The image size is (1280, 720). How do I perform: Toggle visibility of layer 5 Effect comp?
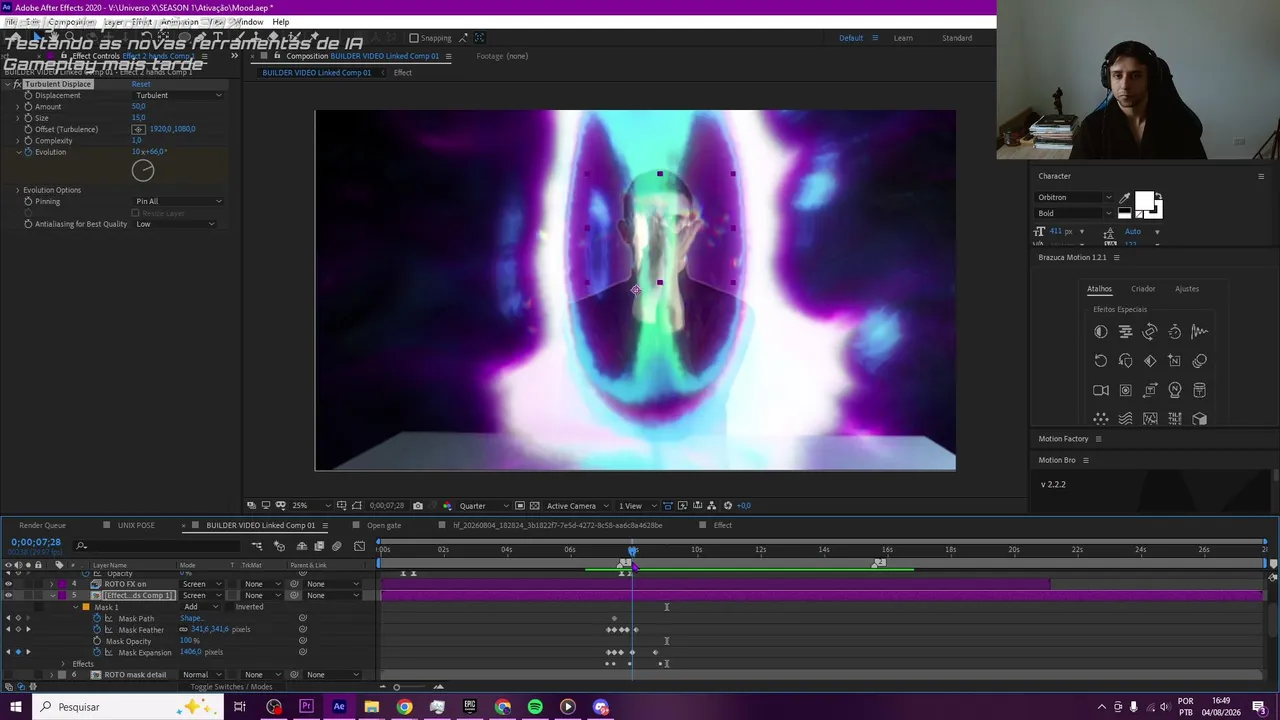pyautogui.click(x=8, y=596)
